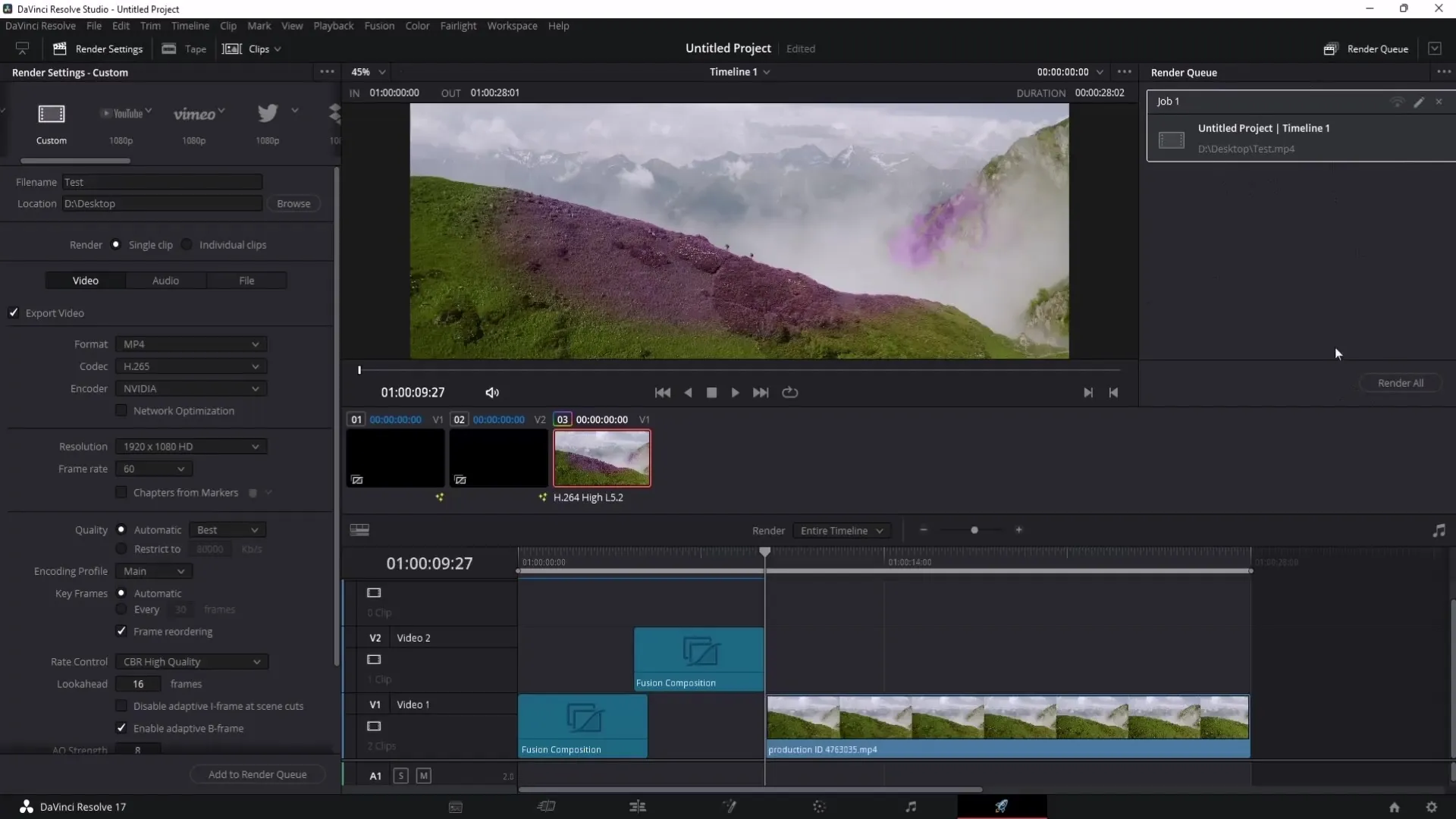Toggle Export Video checkbox
The height and width of the screenshot is (819, 1456).
[15, 313]
